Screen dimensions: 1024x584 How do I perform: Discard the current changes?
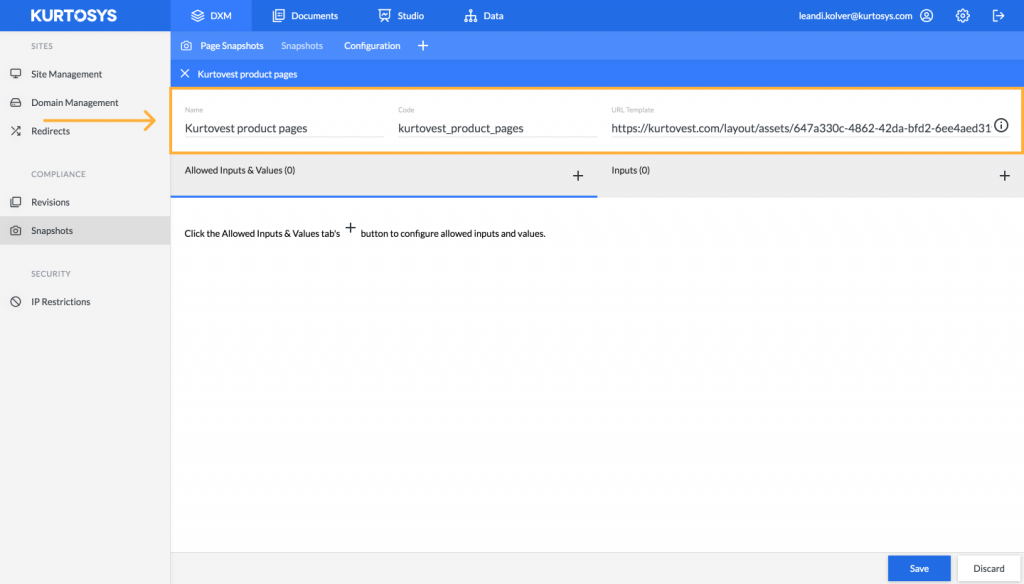click(988, 568)
